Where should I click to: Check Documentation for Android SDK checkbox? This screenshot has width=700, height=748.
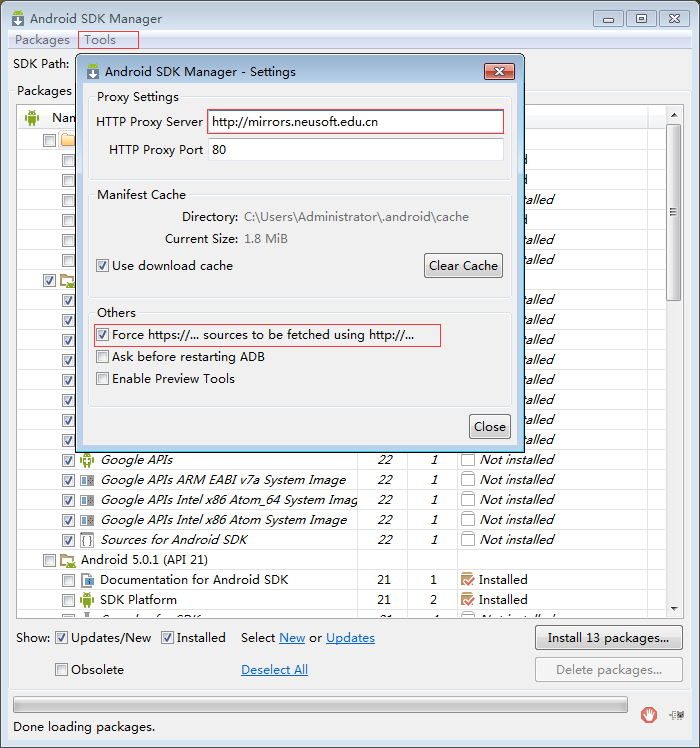(68, 581)
